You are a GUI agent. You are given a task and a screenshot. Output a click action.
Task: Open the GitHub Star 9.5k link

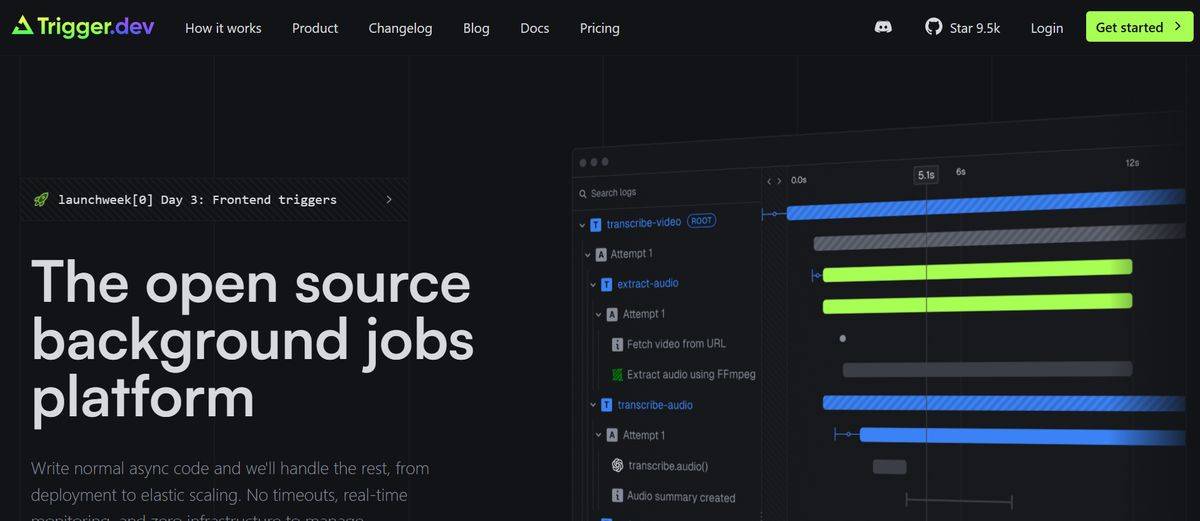[x=963, y=27]
